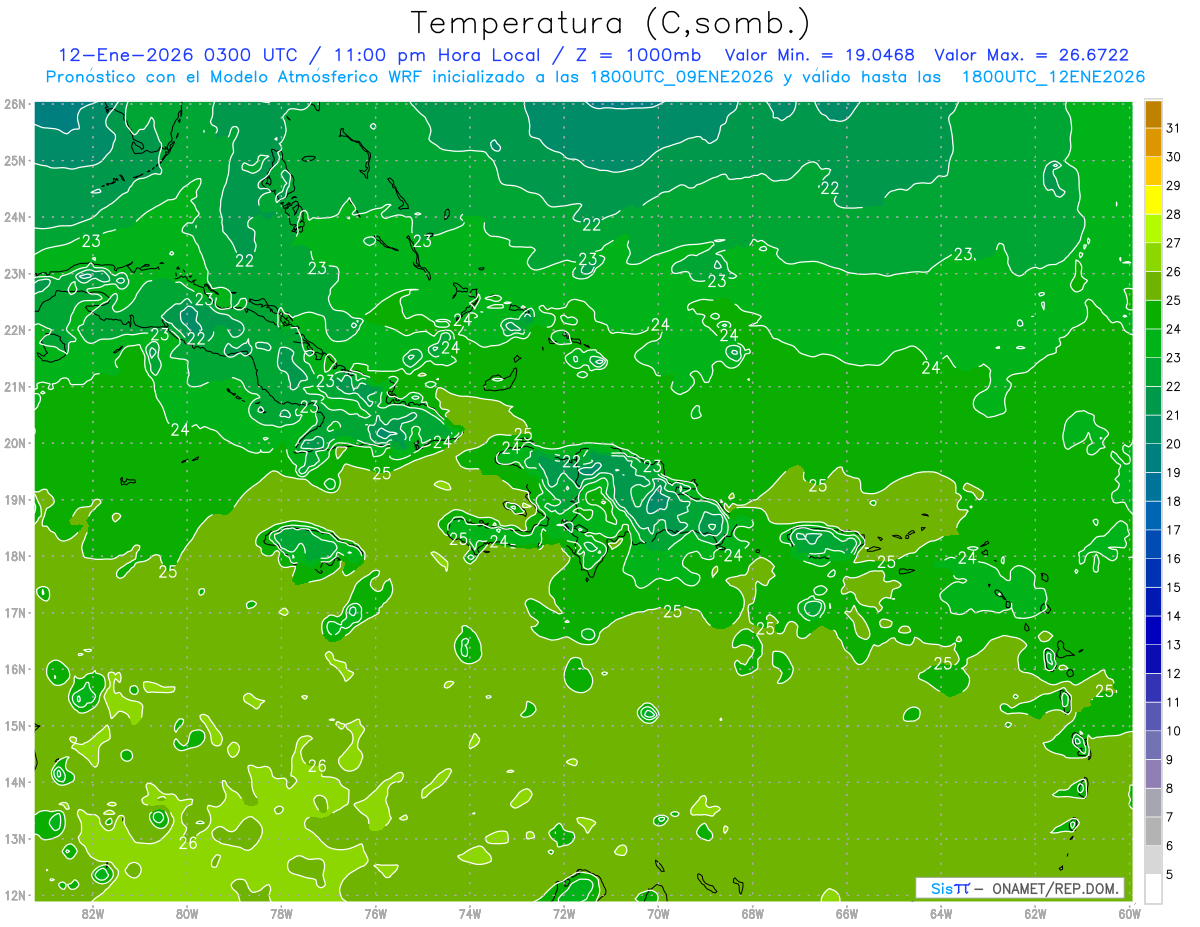Click the "70W" longitude axis label
This screenshot has width=1200, height=927.
pos(658,912)
